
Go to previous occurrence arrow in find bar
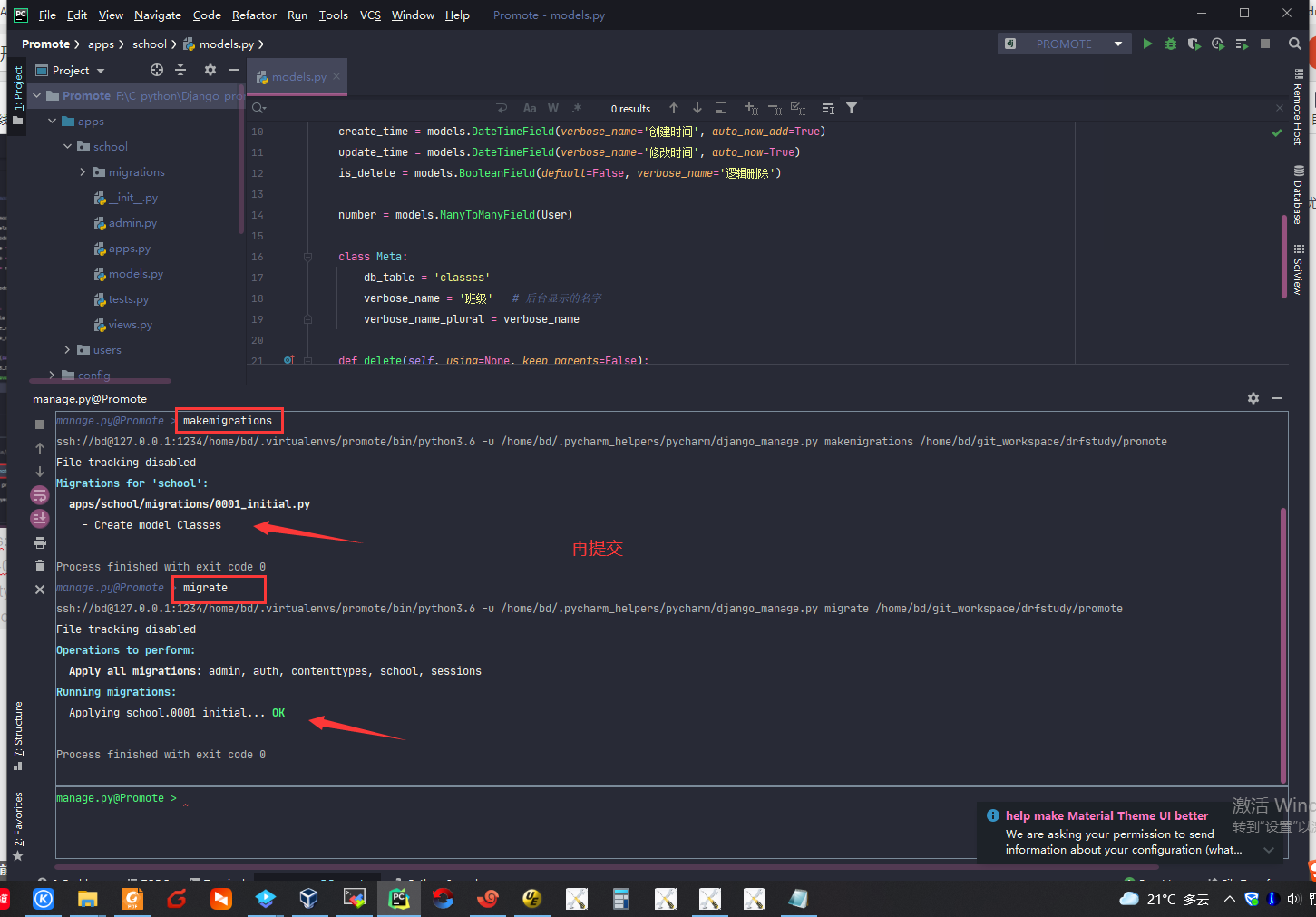(674, 108)
